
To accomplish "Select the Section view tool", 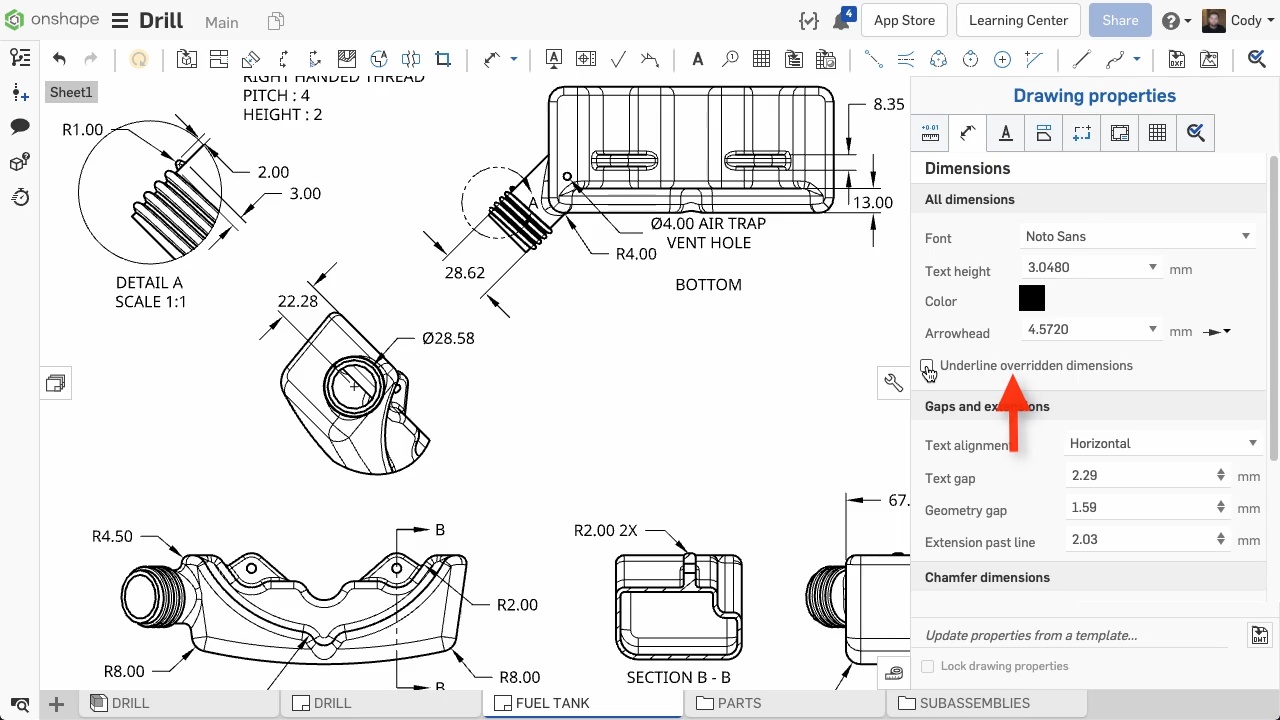I will (283, 59).
